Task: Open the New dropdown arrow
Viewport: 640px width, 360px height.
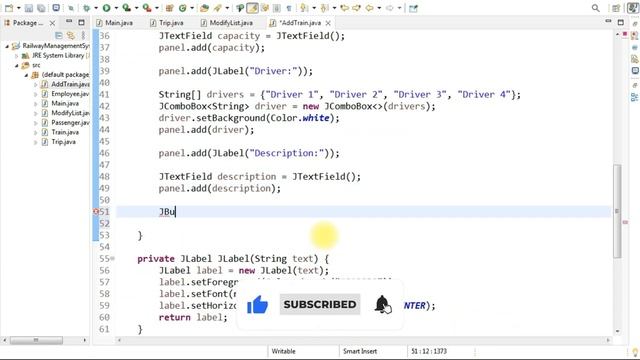Action: [x=18, y=8]
